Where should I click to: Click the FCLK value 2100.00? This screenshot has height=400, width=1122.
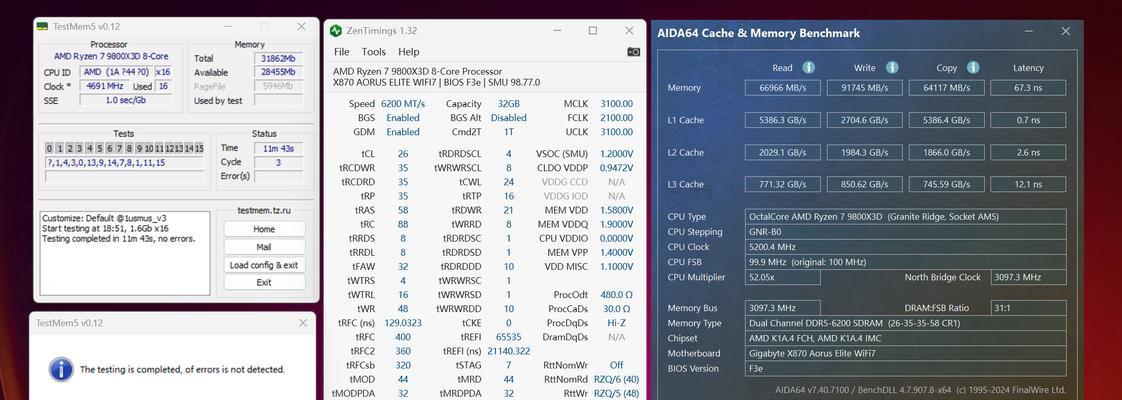(616, 118)
